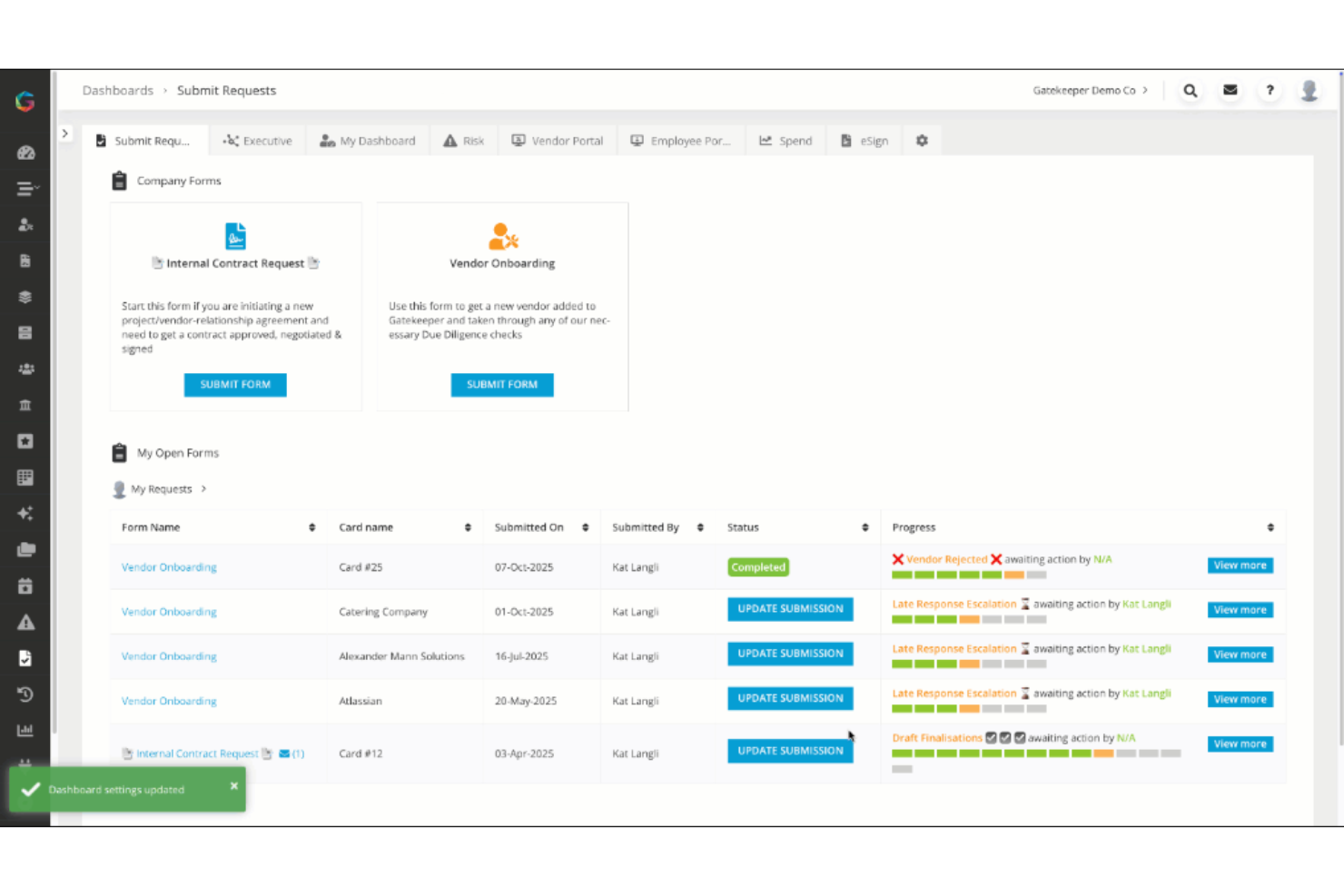
Task: Open the history clock icon in sidebar
Action: click(x=25, y=694)
